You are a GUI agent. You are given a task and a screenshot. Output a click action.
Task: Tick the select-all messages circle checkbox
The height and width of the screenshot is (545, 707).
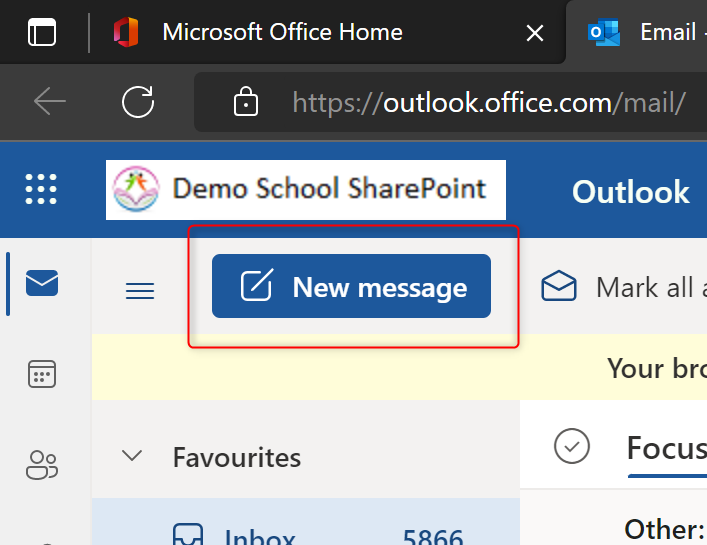click(571, 446)
